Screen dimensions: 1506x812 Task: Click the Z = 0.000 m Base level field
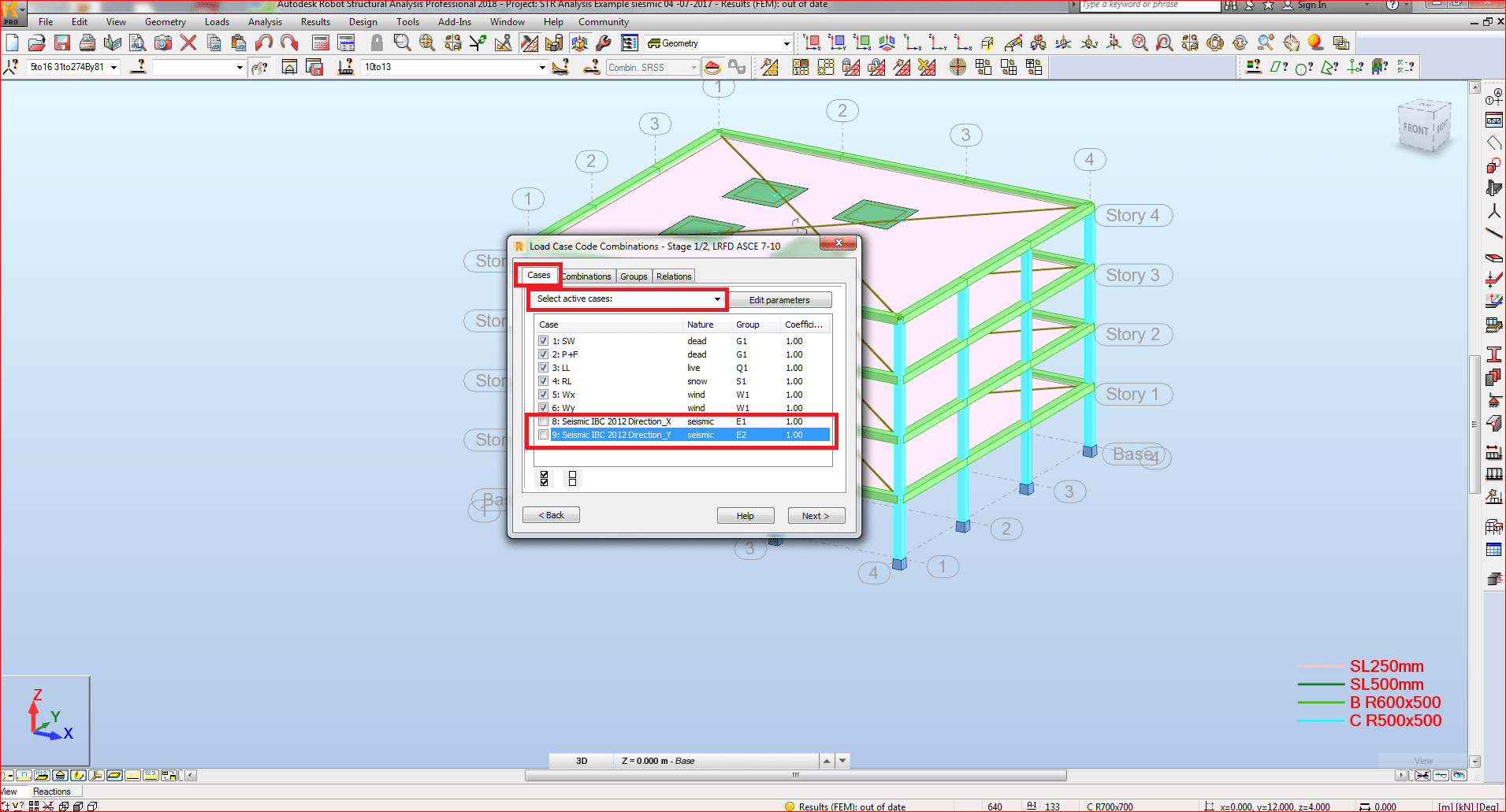click(716, 761)
